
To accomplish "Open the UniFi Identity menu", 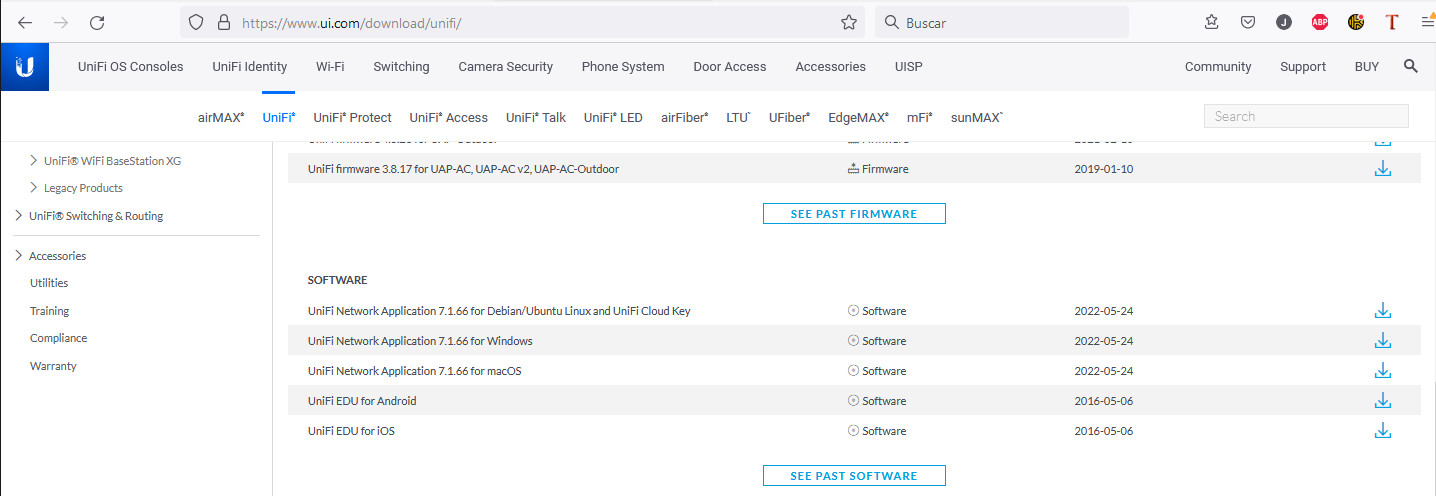I will coord(250,67).
